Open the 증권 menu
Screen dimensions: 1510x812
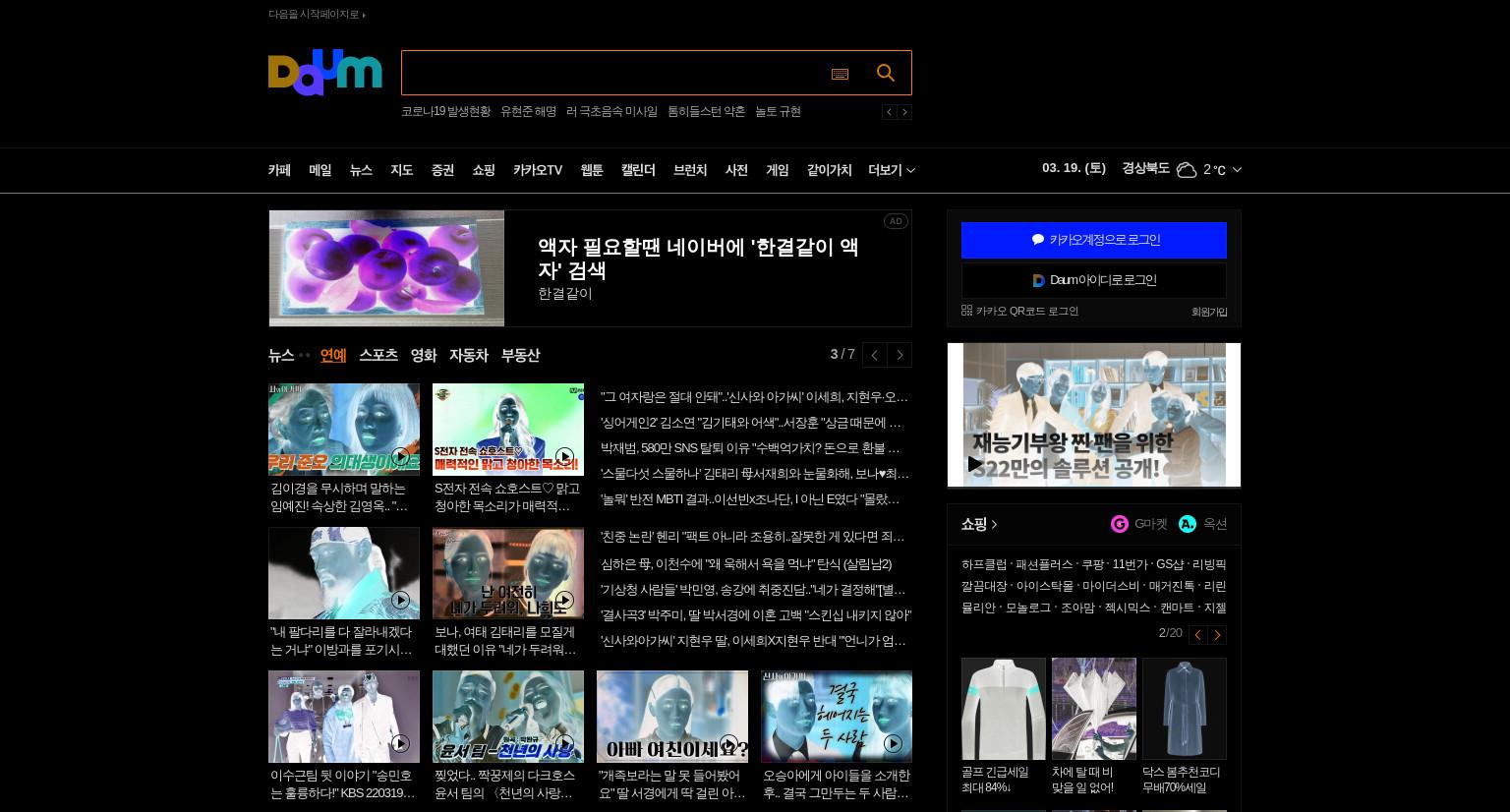click(442, 170)
